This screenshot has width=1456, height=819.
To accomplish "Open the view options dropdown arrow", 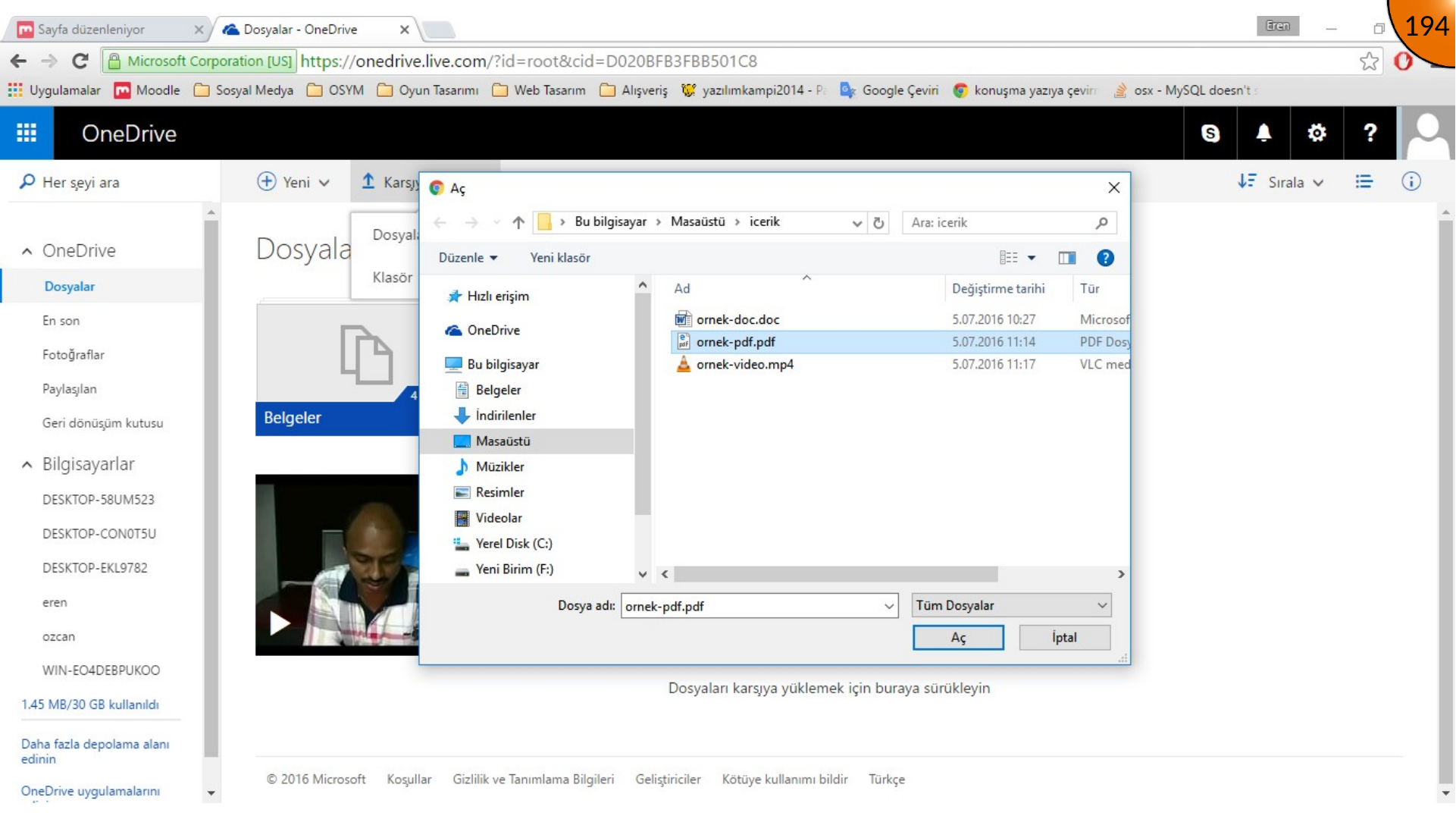I will click(x=1032, y=258).
